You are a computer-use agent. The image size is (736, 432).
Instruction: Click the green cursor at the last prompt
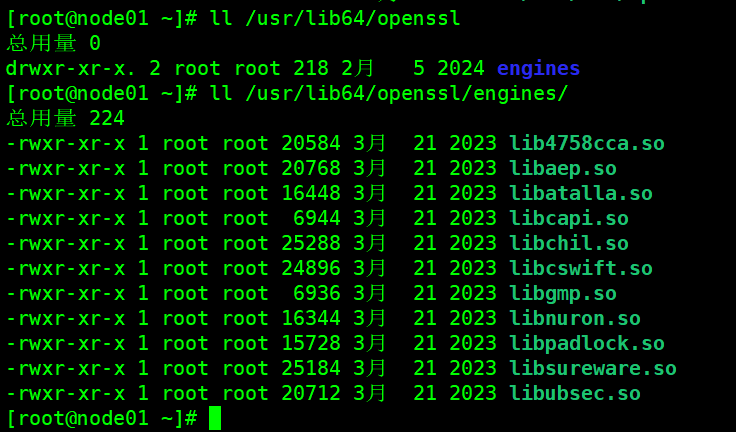[x=215, y=418]
